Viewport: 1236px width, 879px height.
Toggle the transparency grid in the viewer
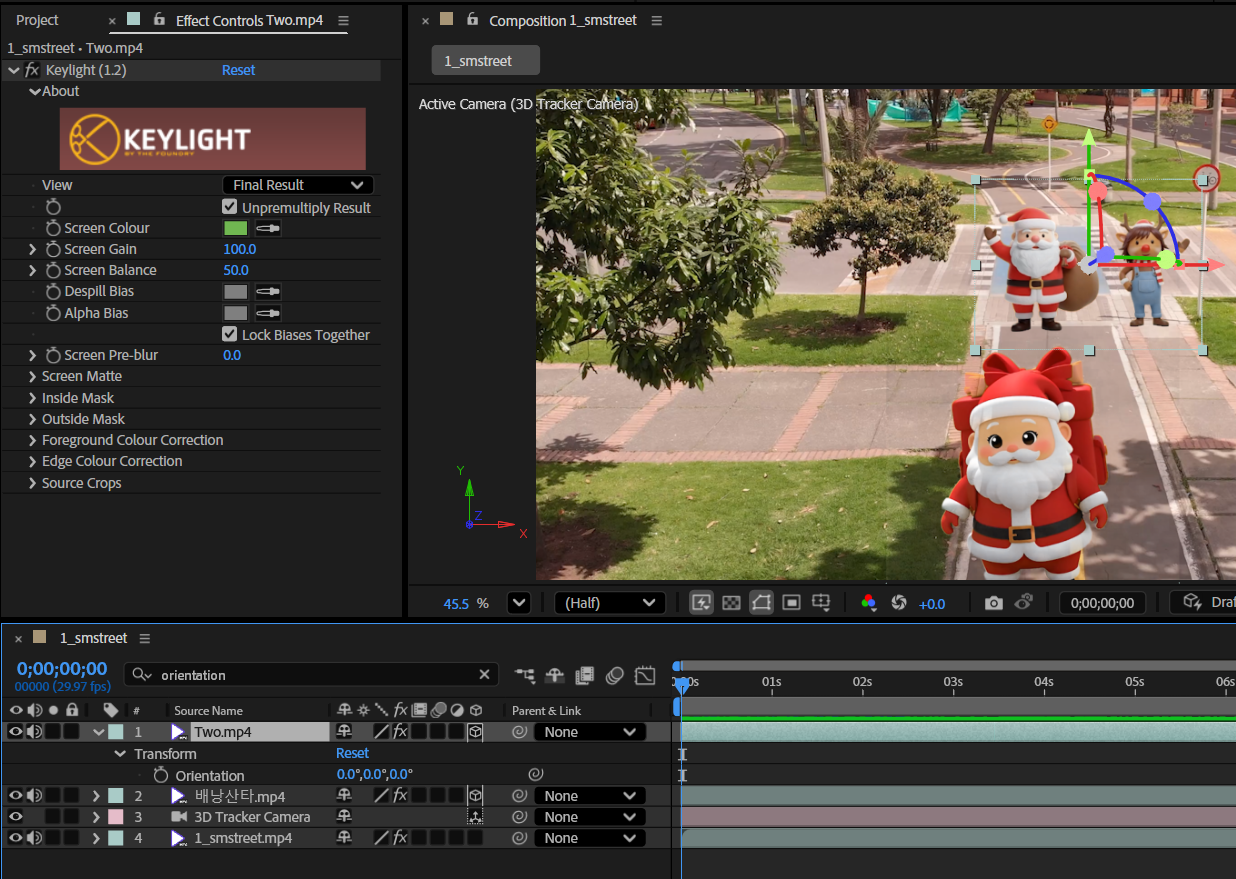tap(731, 603)
